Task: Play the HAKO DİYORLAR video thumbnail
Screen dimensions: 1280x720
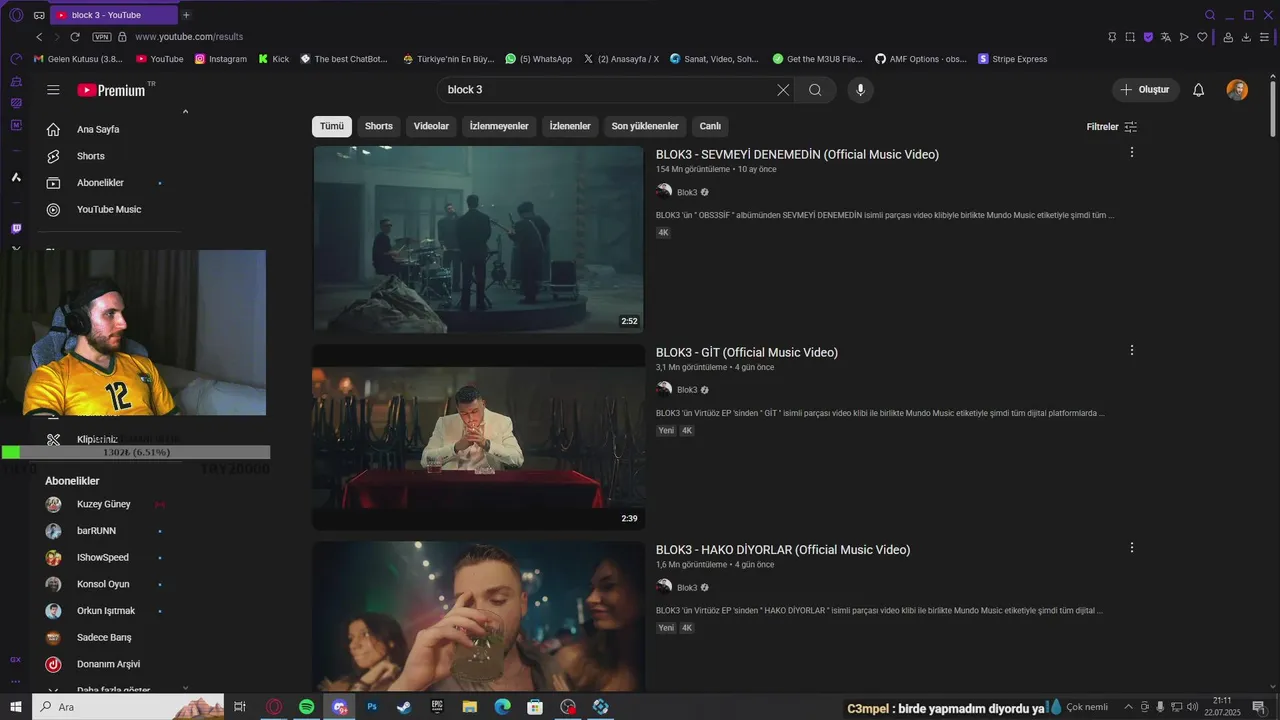Action: 478,616
